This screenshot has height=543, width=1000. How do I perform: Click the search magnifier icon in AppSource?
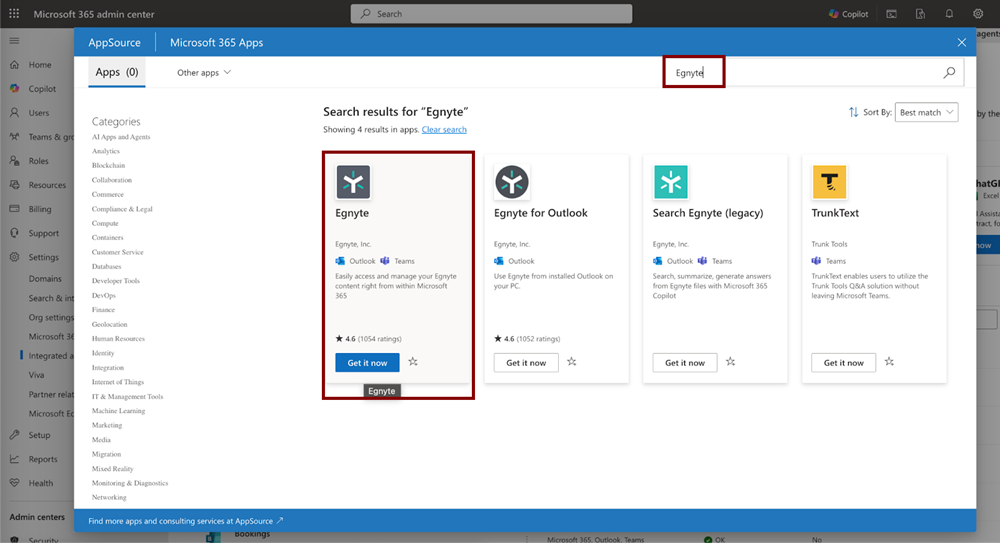[949, 73]
